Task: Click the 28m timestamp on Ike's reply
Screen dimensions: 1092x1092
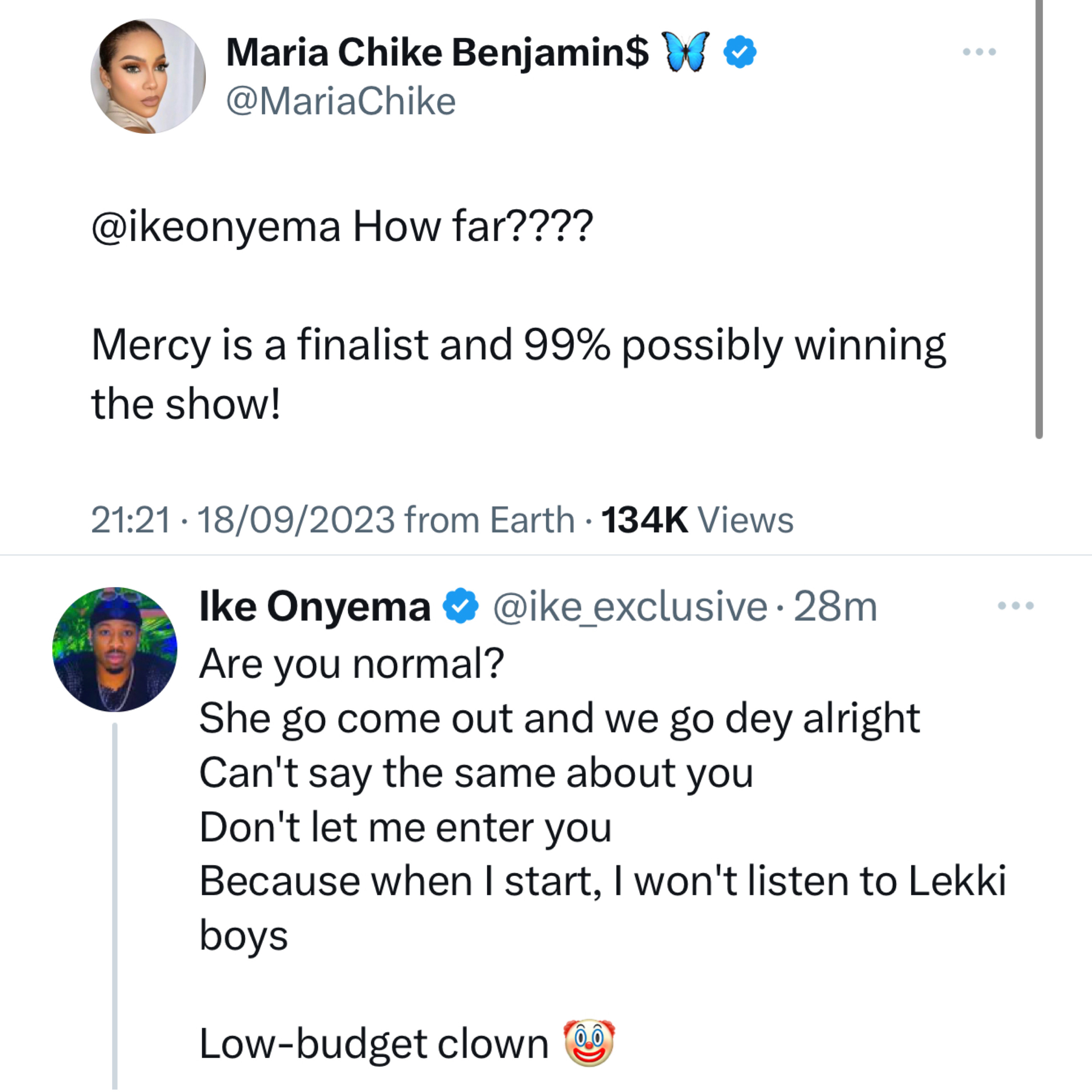Action: (835, 607)
